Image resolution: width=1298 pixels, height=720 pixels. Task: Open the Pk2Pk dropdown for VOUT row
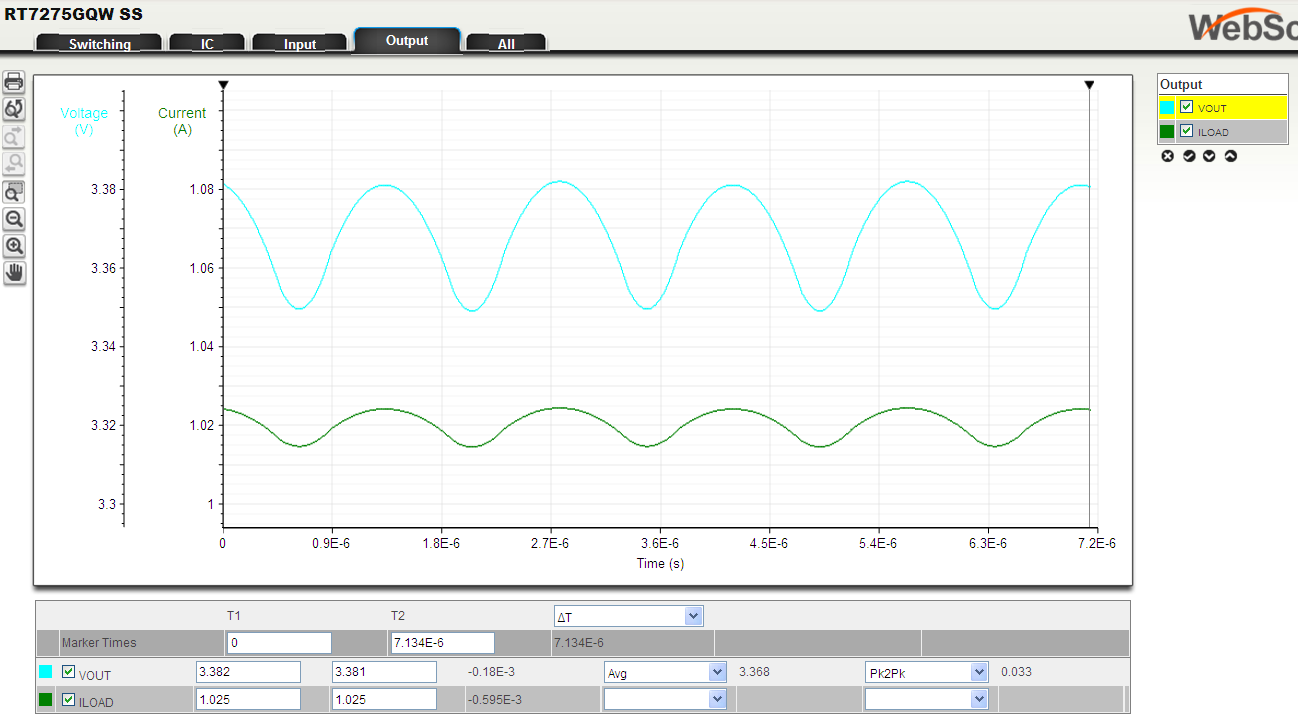926,671
